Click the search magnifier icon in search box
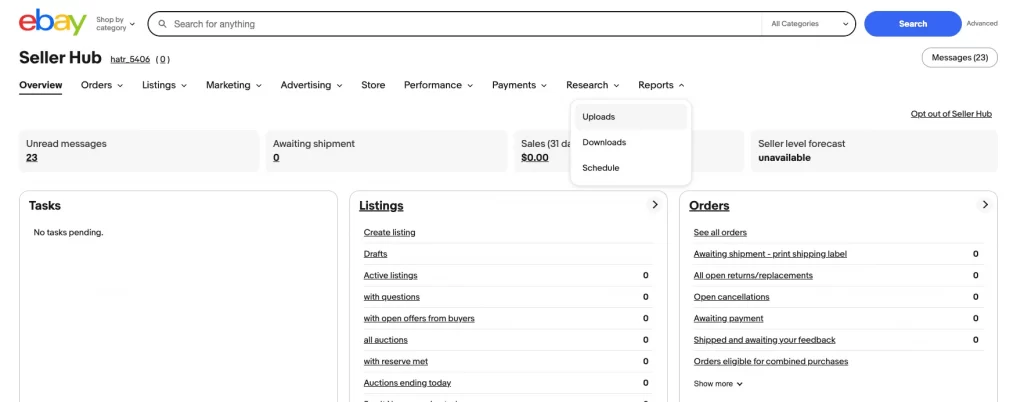1024x402 pixels. 163,24
